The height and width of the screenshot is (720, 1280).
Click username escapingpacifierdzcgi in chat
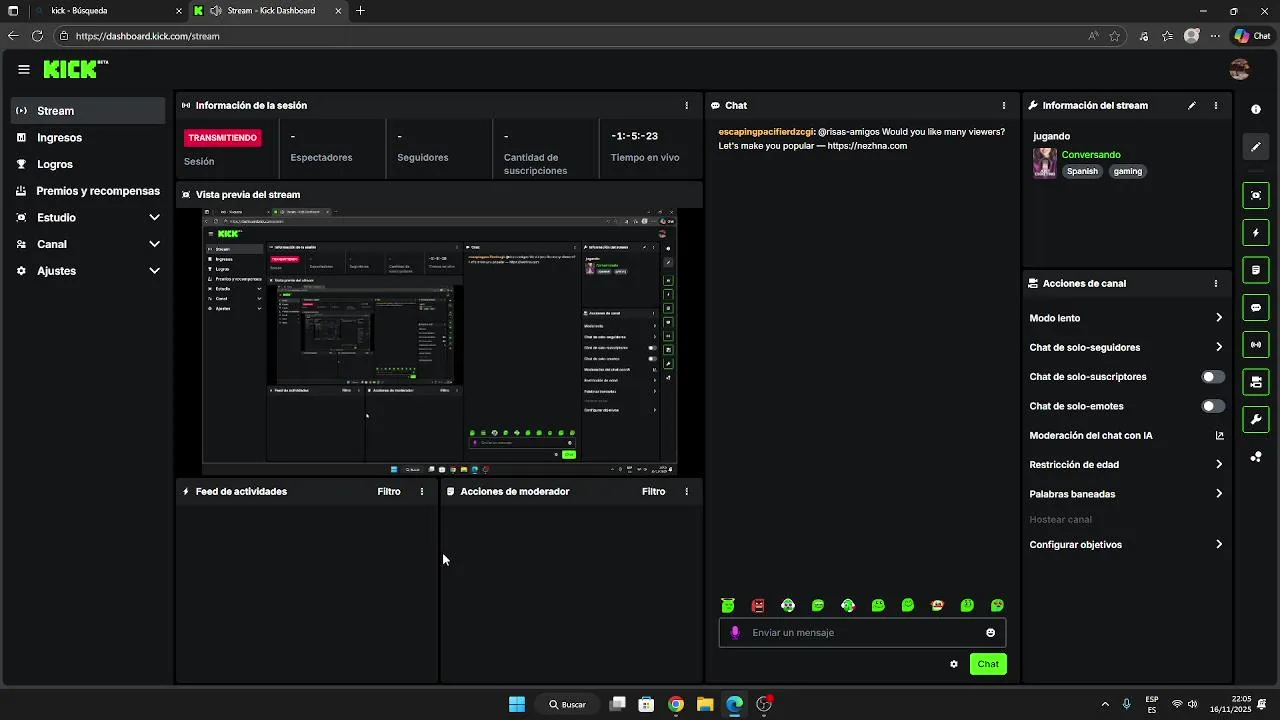(x=766, y=132)
